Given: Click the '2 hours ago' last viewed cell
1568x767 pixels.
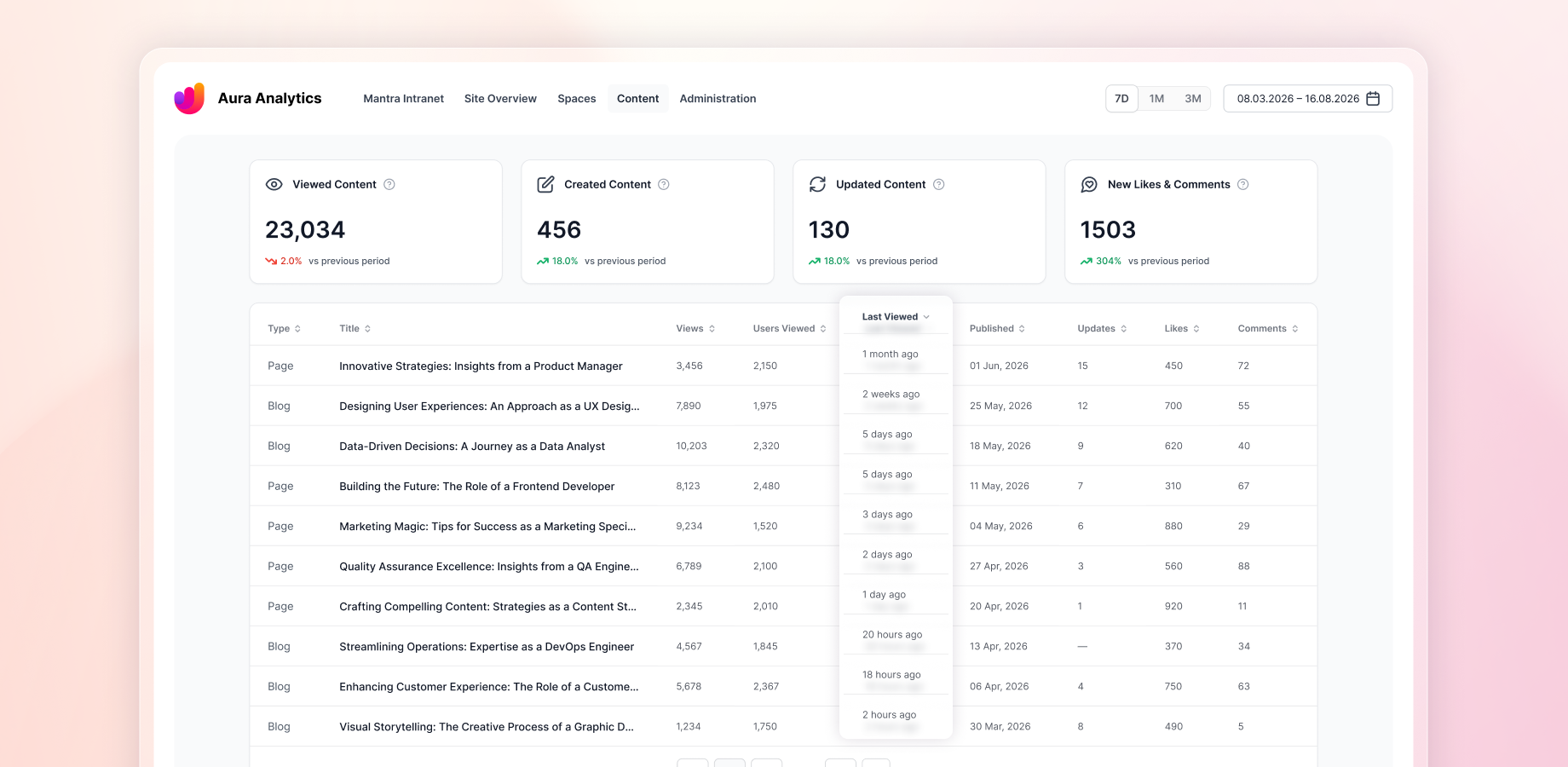Looking at the screenshot, I should coord(889,714).
